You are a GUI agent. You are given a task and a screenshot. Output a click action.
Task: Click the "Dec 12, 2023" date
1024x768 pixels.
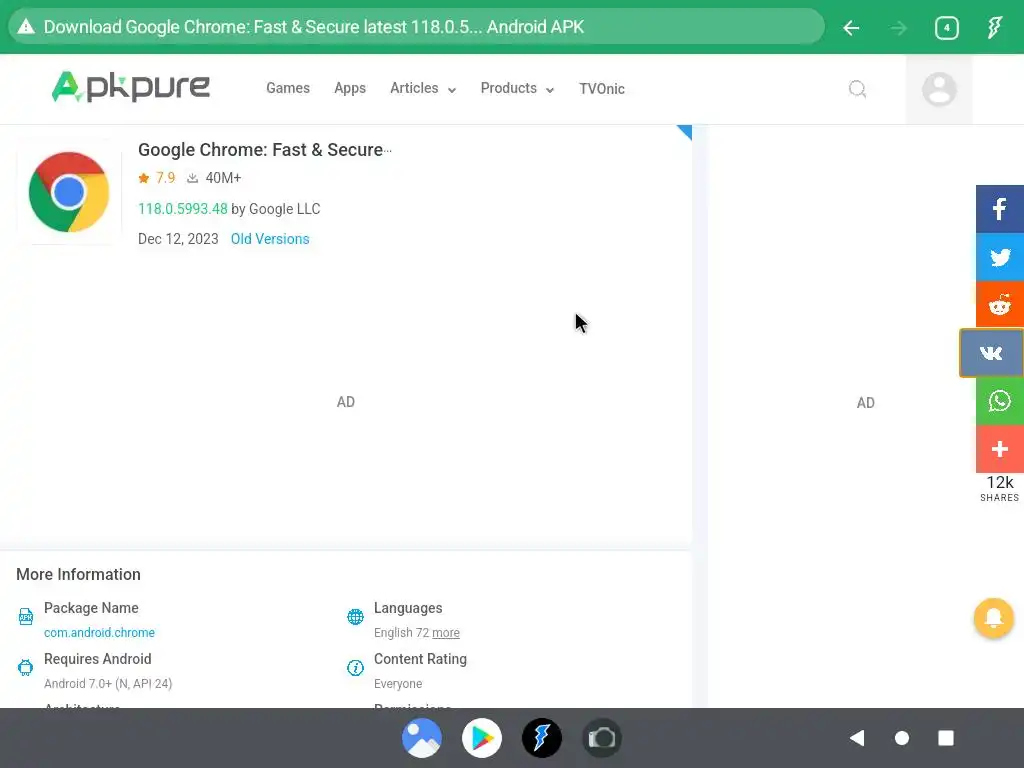[x=178, y=239]
